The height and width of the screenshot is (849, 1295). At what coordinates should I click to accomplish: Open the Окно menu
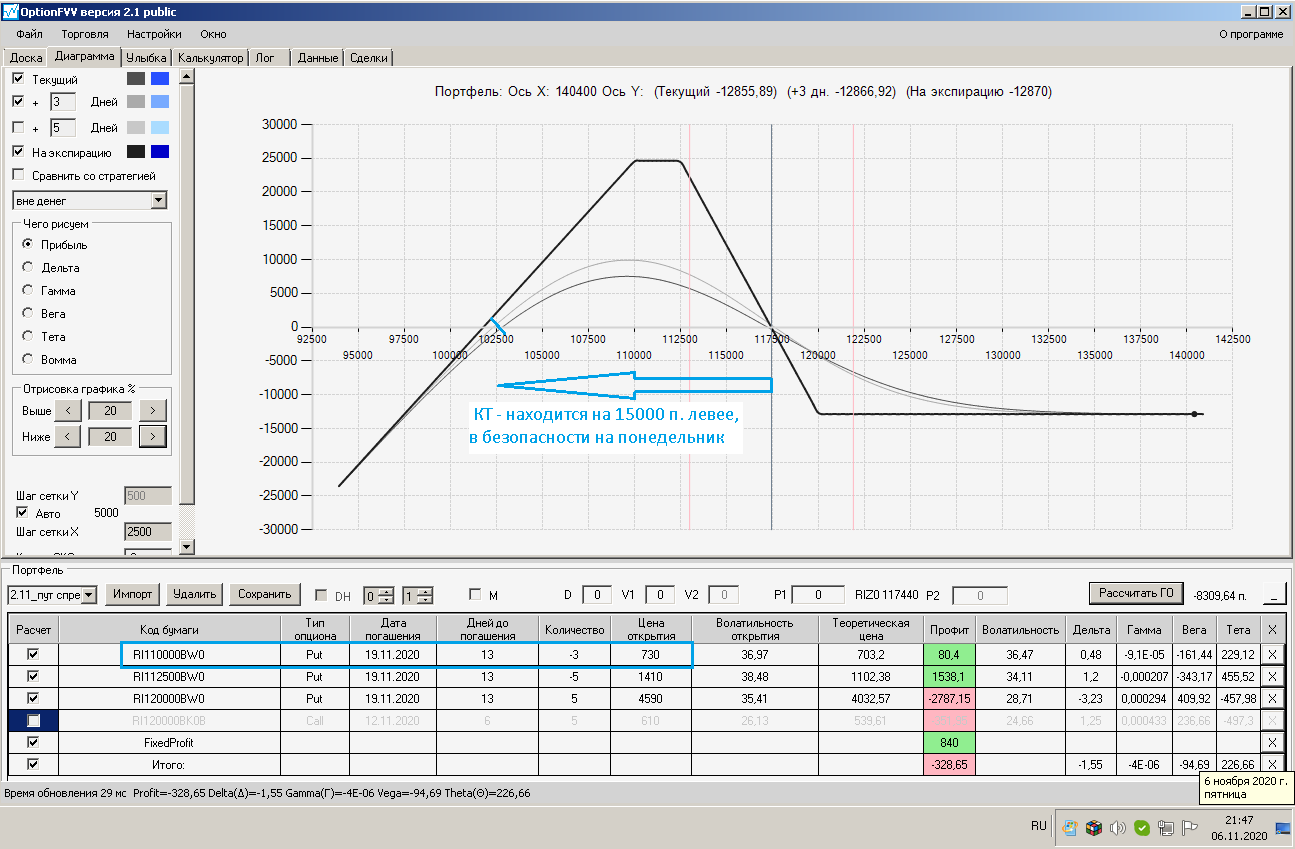click(x=213, y=34)
